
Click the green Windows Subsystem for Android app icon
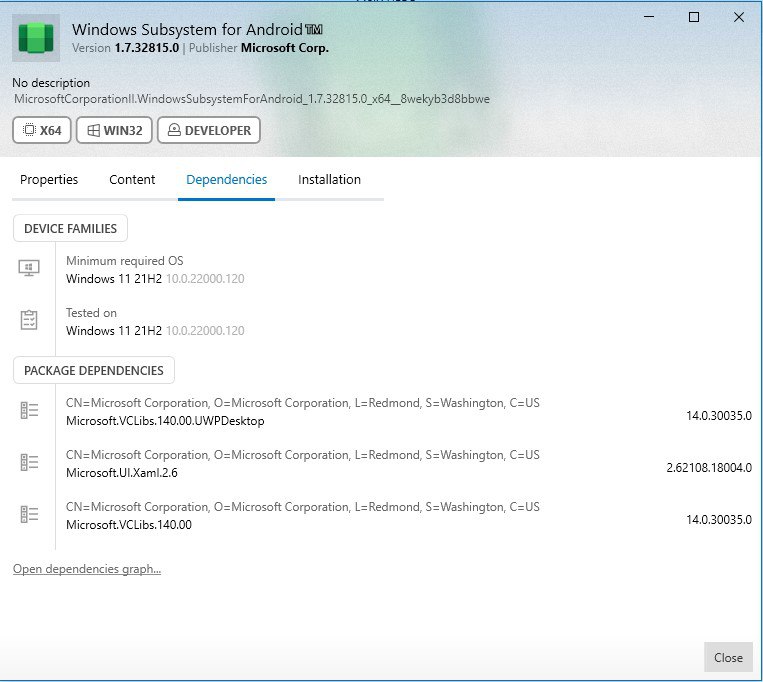36,38
